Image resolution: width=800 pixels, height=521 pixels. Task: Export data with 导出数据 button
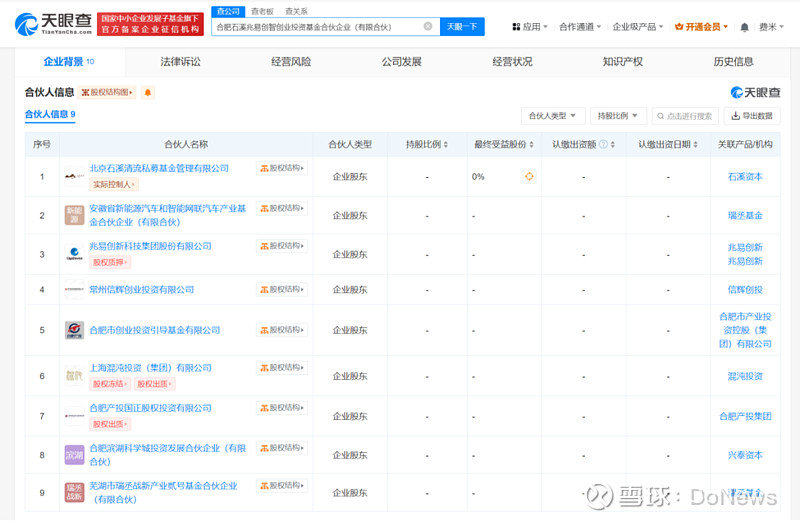click(x=752, y=116)
